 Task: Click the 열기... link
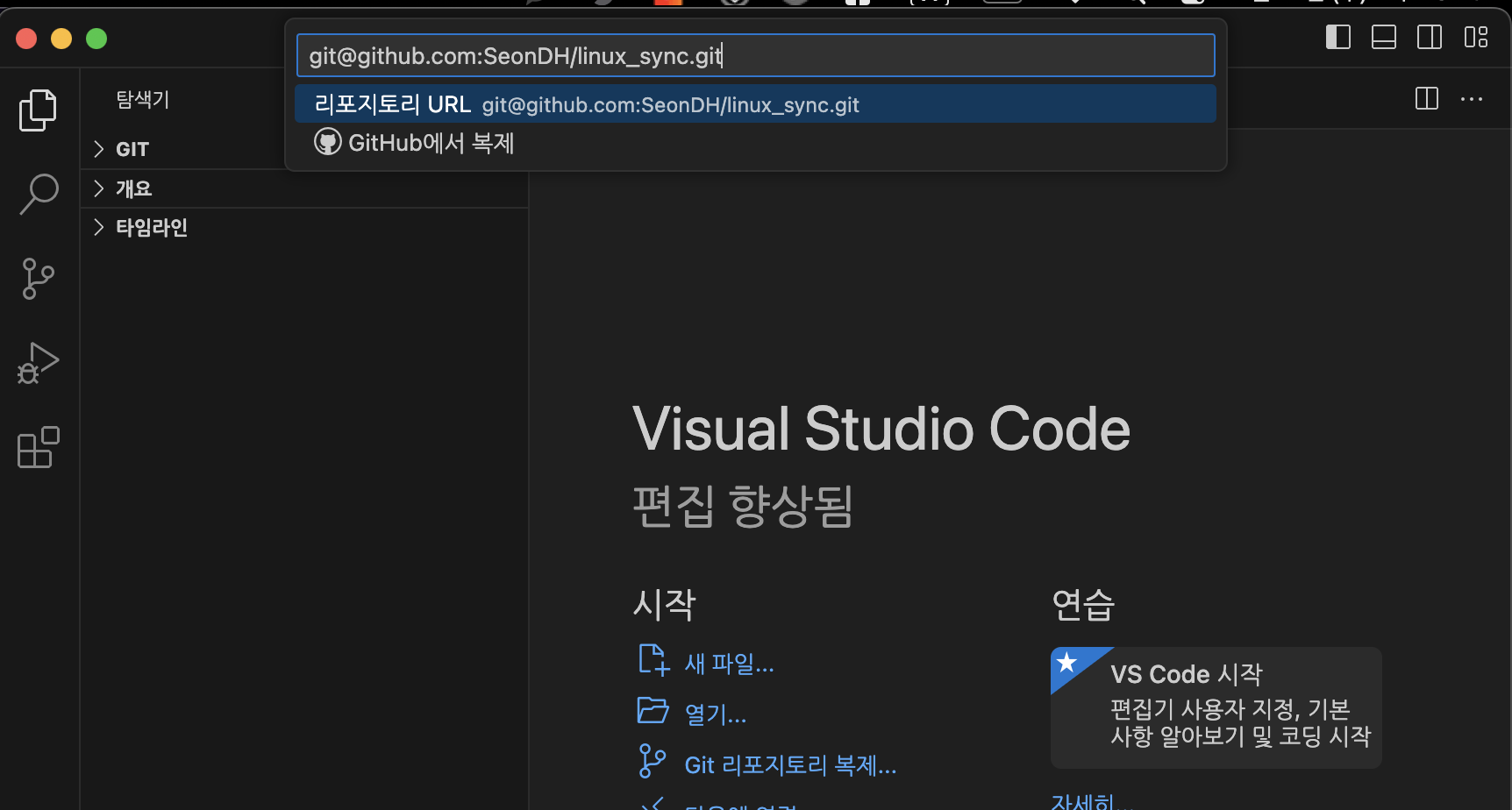715,714
